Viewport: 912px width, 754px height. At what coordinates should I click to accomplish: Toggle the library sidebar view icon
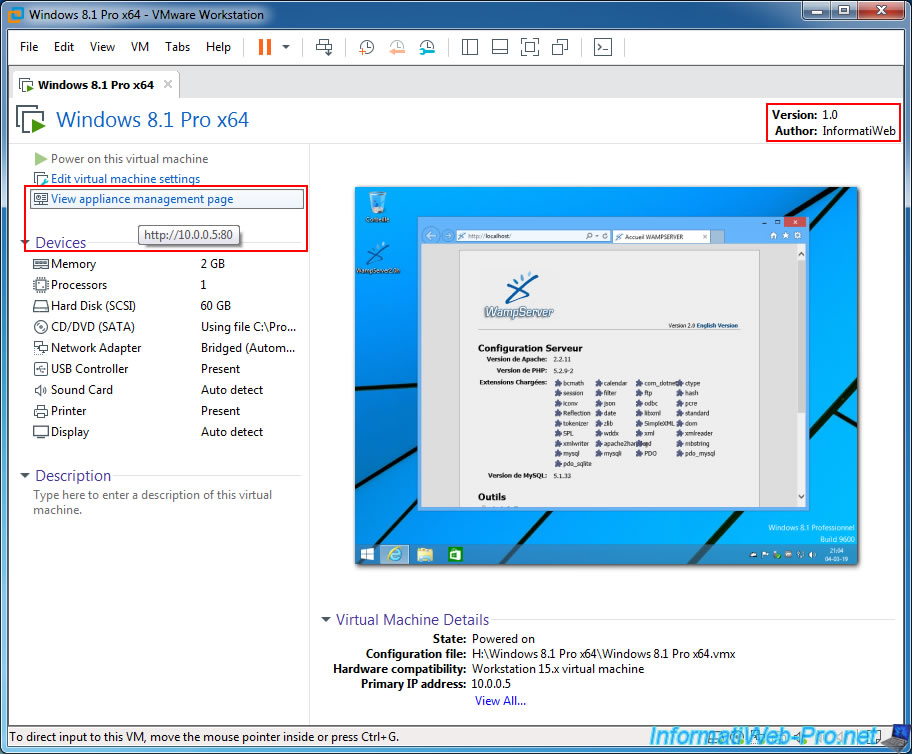coord(469,47)
